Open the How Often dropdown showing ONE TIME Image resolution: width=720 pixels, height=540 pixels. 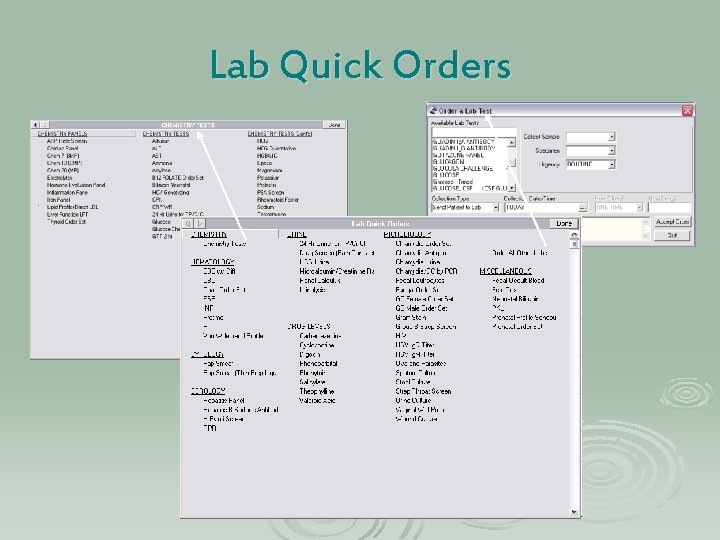click(x=640, y=208)
